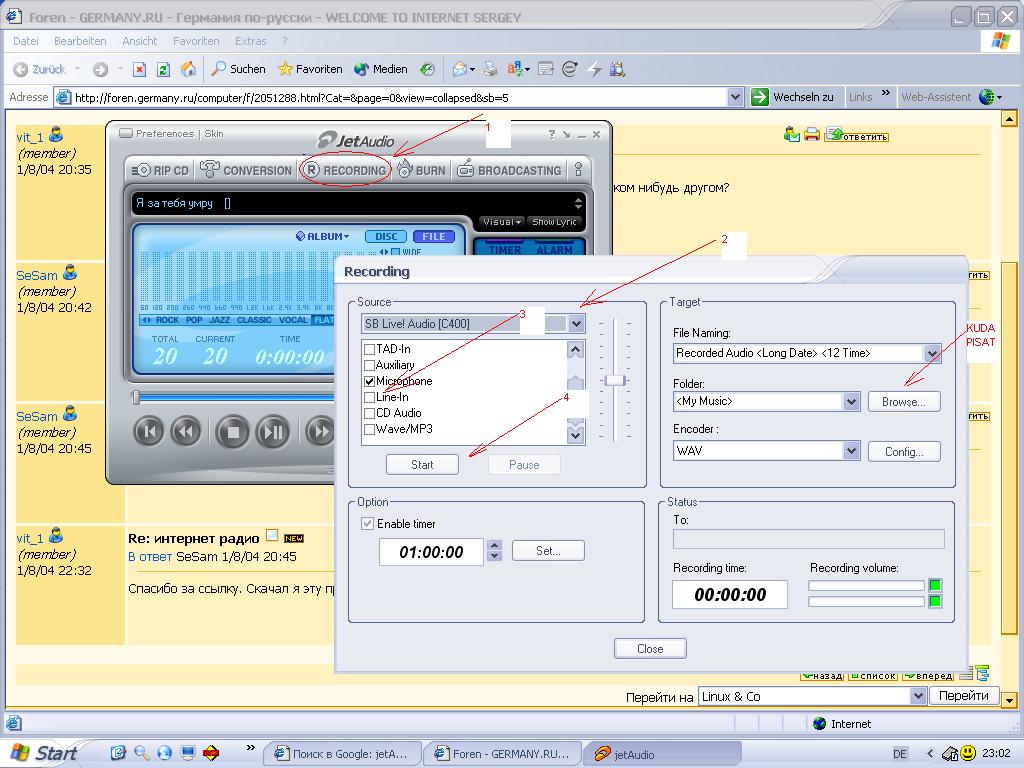Expand the address bar dropdown
The image size is (1024, 768).
[735, 97]
